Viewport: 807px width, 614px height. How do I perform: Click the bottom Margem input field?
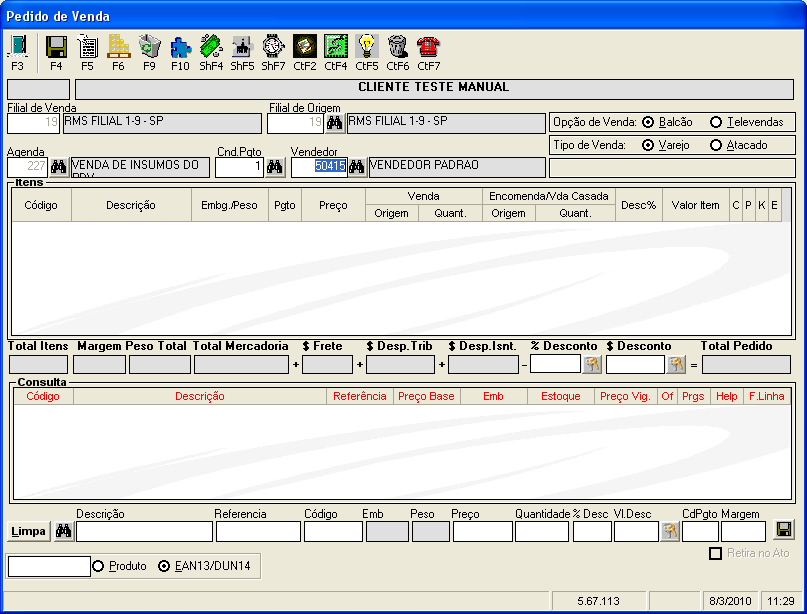(x=743, y=532)
